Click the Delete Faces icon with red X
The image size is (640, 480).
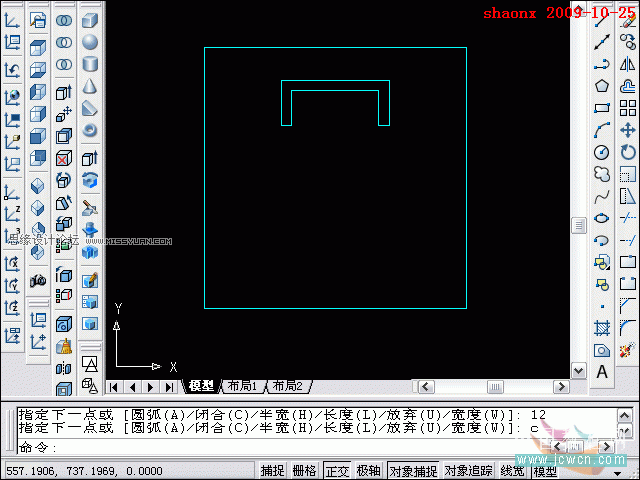coord(64,158)
